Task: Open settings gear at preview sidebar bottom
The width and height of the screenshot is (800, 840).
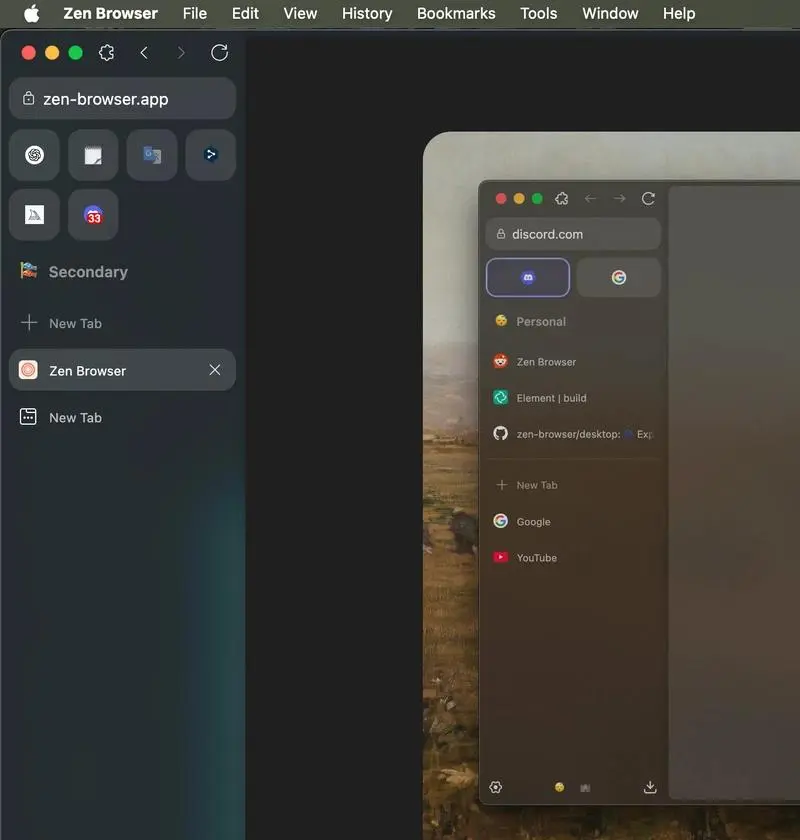Action: [496, 787]
